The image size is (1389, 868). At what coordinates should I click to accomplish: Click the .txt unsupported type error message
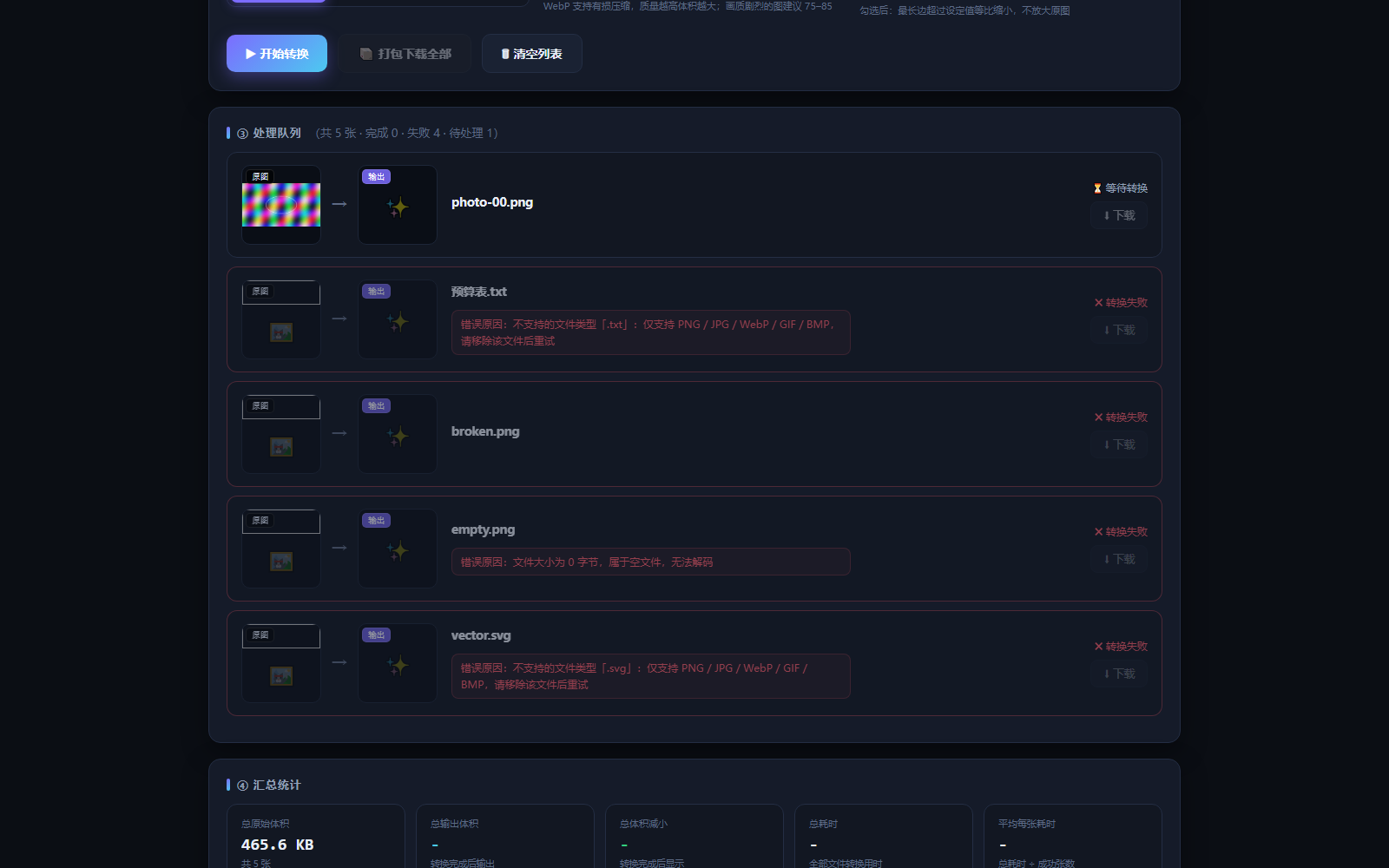pyautogui.click(x=651, y=332)
